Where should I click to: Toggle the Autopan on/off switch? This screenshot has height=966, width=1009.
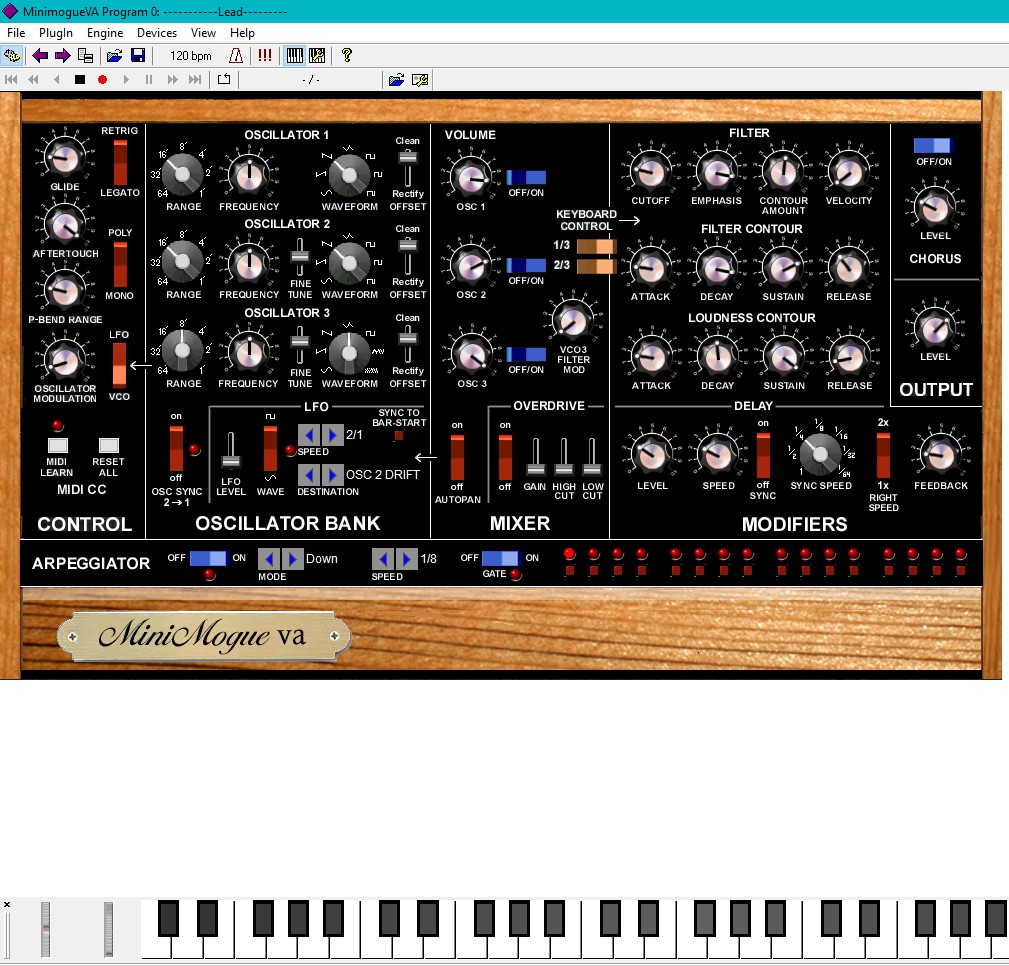[457, 457]
